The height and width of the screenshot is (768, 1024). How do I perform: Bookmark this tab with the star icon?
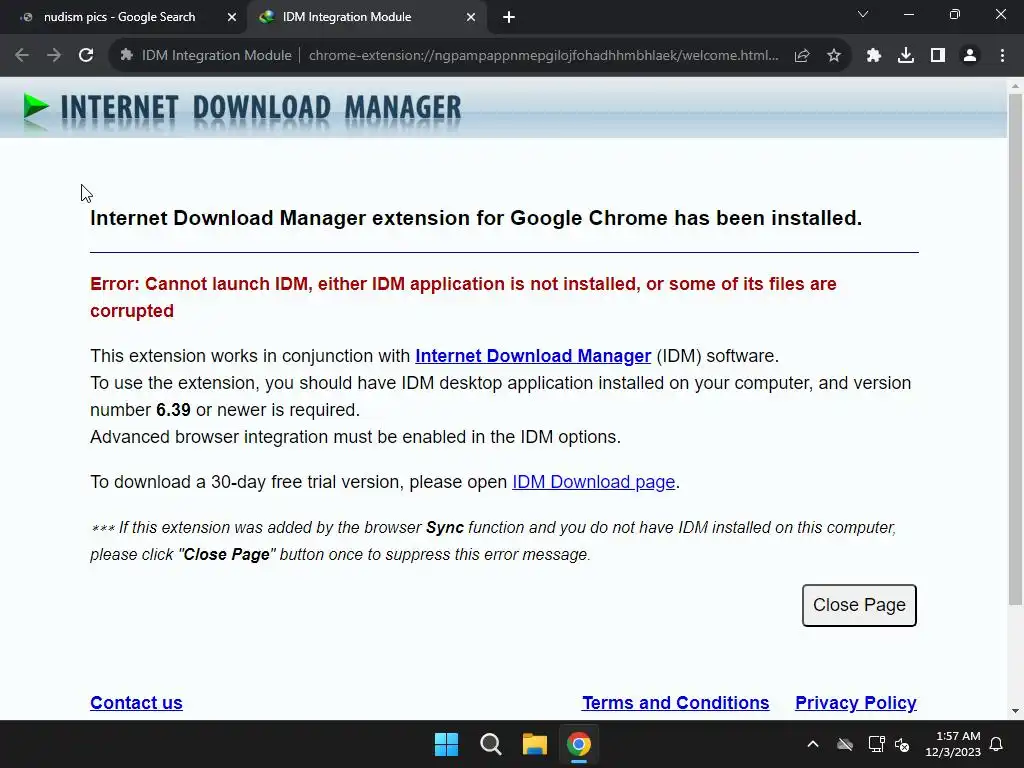(834, 56)
